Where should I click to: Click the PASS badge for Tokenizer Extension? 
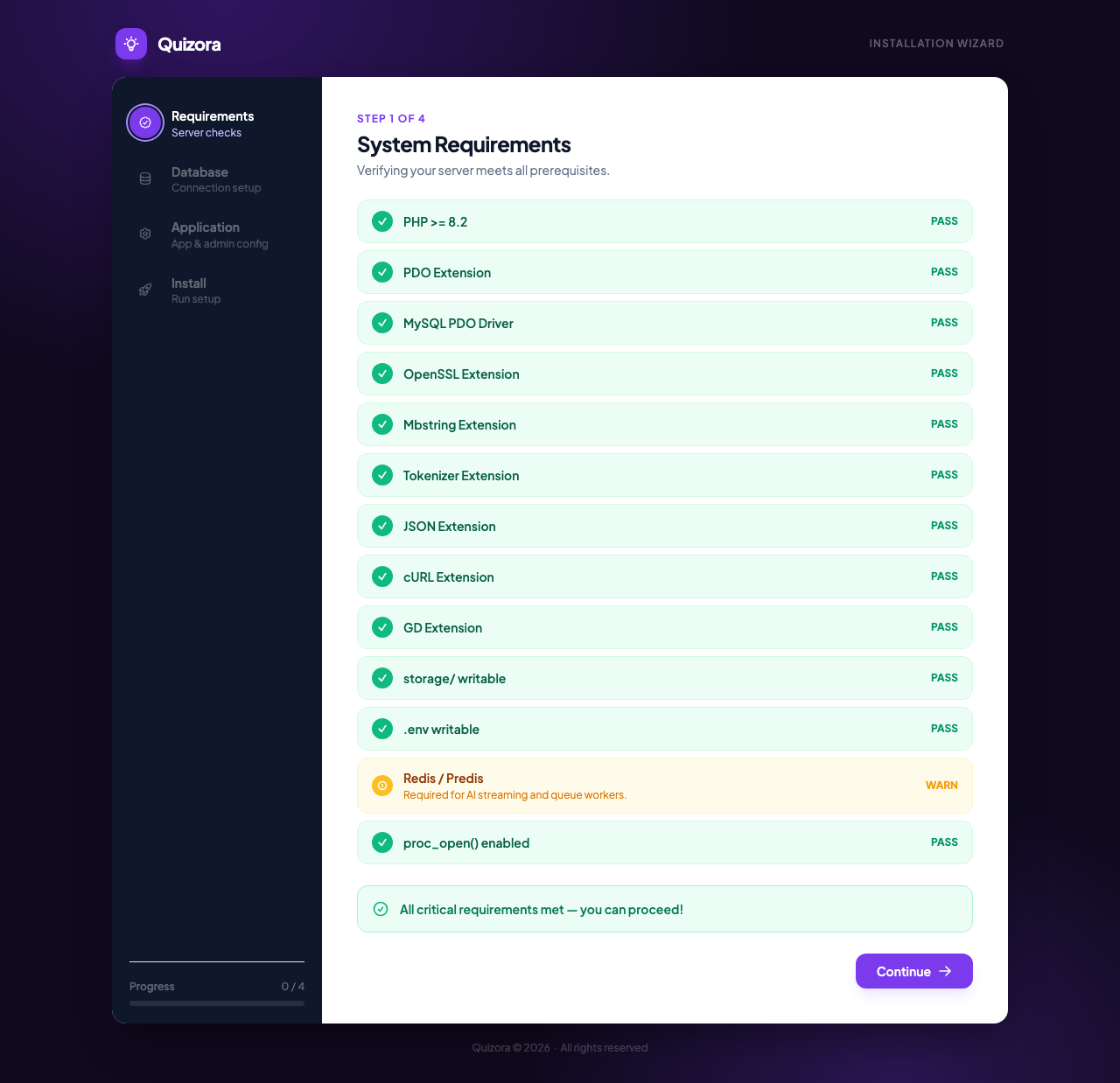coord(944,475)
